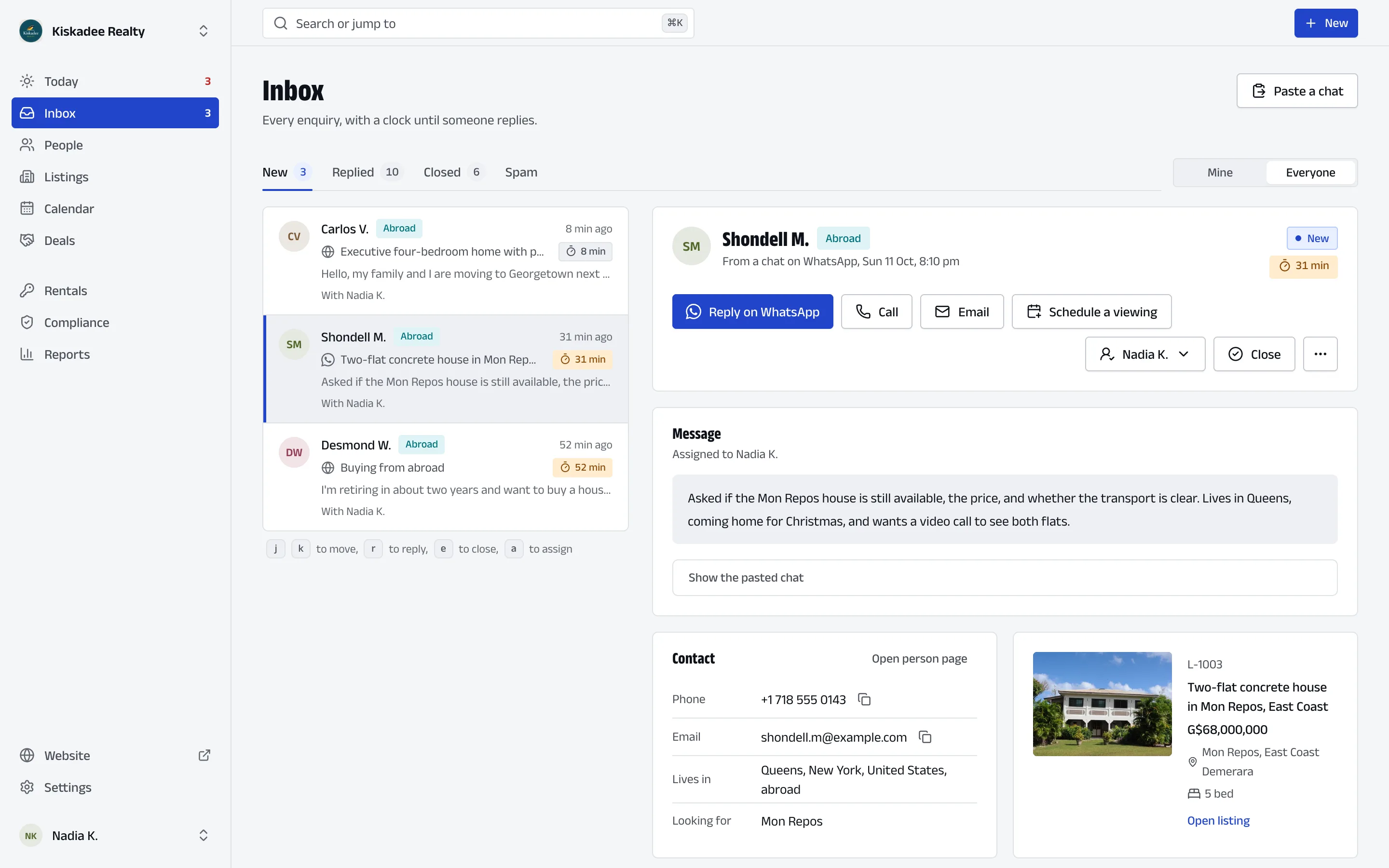1389x868 pixels.
Task: Expand the Kiskadee Realty workspace switcher
Action: tap(203, 31)
